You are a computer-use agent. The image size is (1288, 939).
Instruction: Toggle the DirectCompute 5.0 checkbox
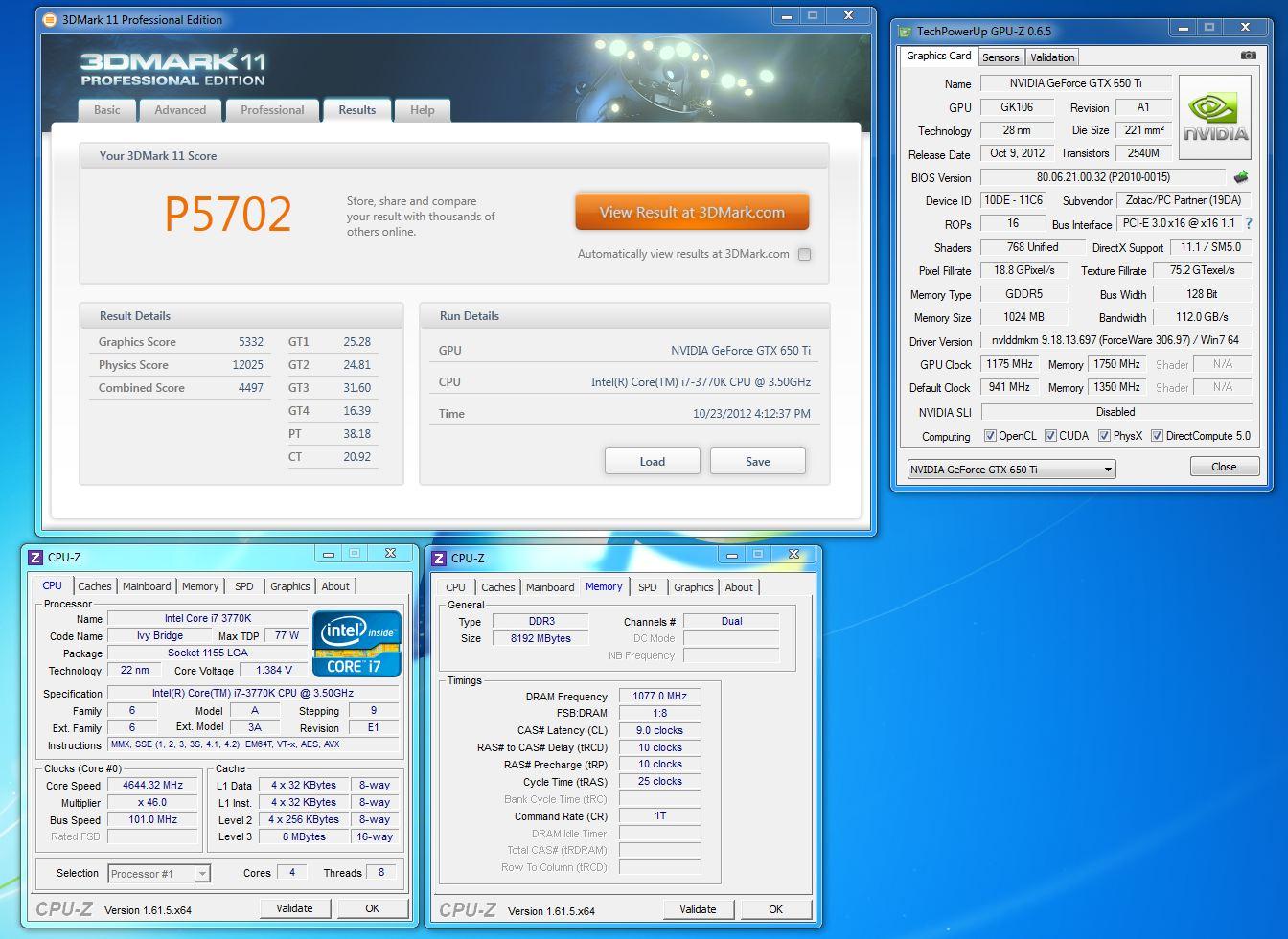pos(1157,436)
